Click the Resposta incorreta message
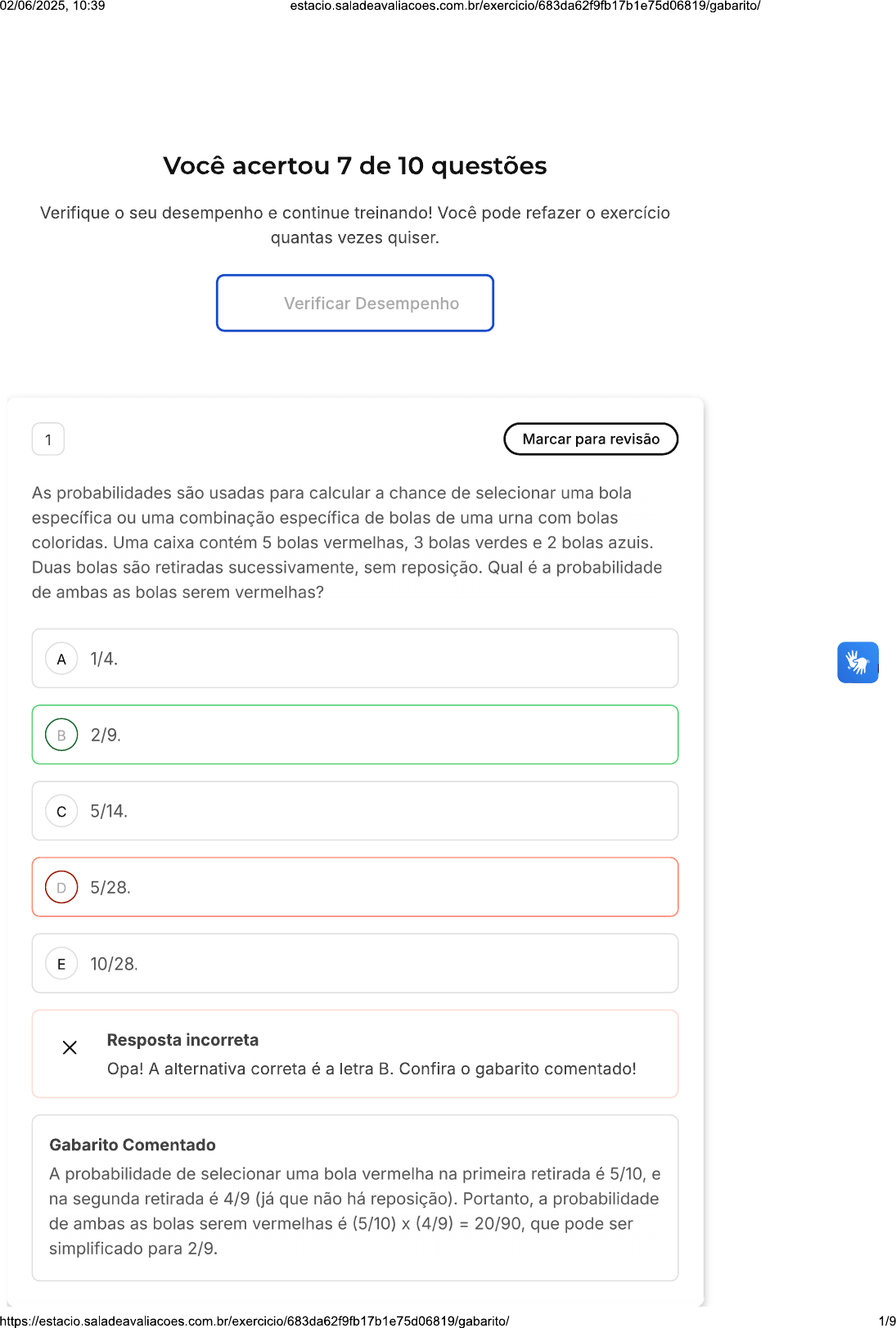Screen dimensions: 896x1328 (182, 1040)
